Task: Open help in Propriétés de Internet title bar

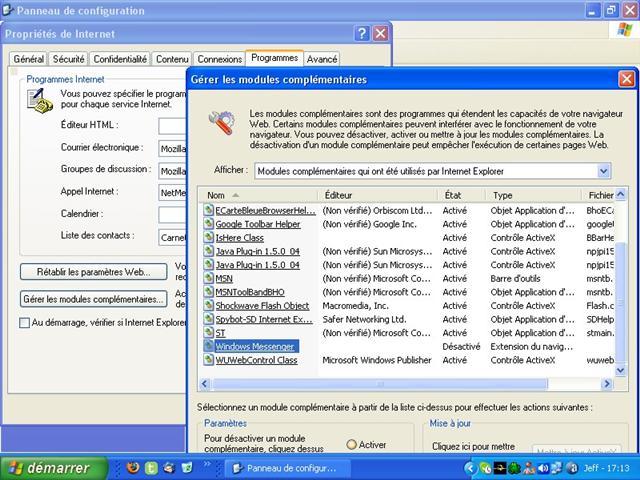Action: (361, 33)
